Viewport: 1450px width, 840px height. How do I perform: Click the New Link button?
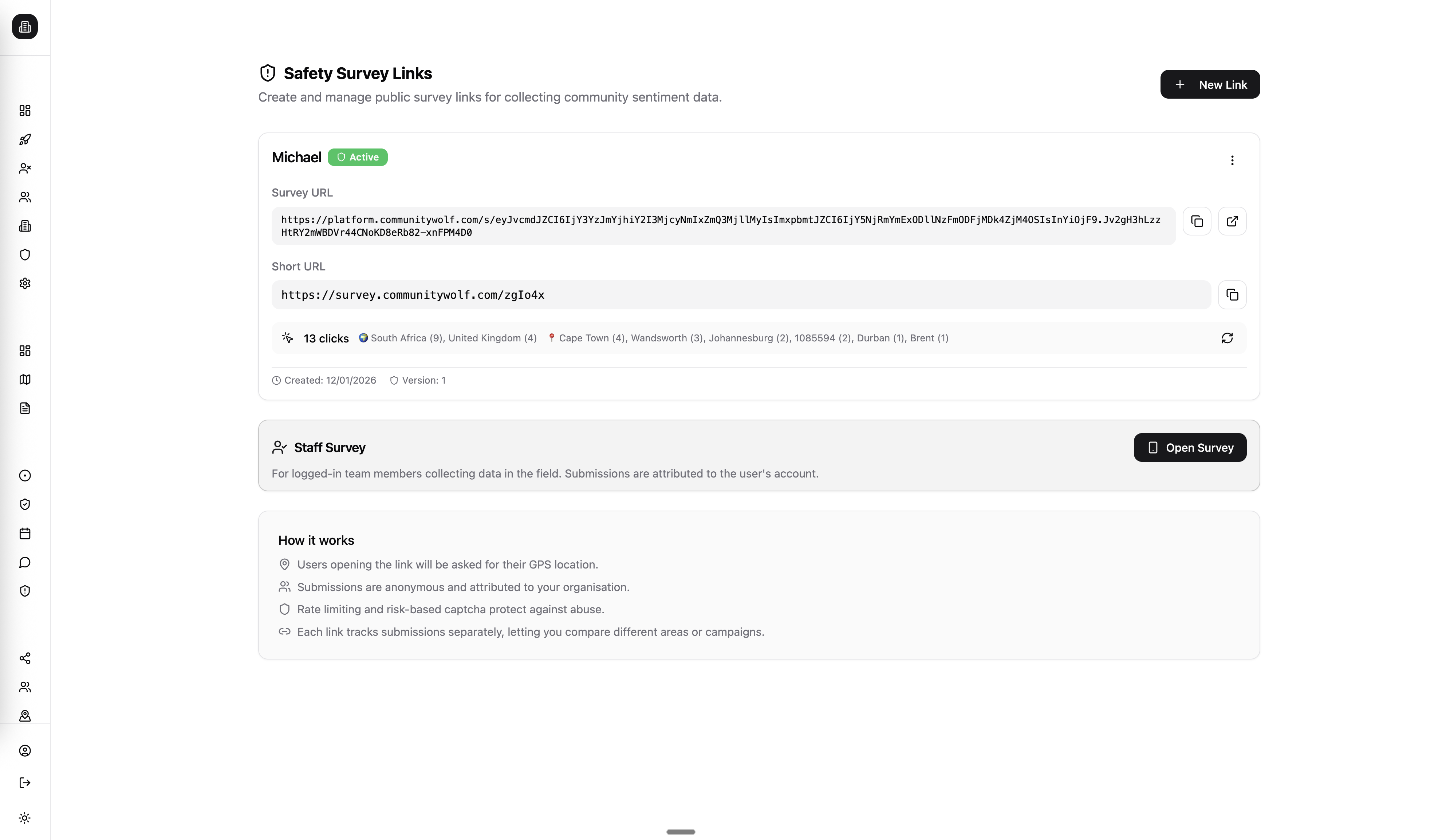point(1209,84)
